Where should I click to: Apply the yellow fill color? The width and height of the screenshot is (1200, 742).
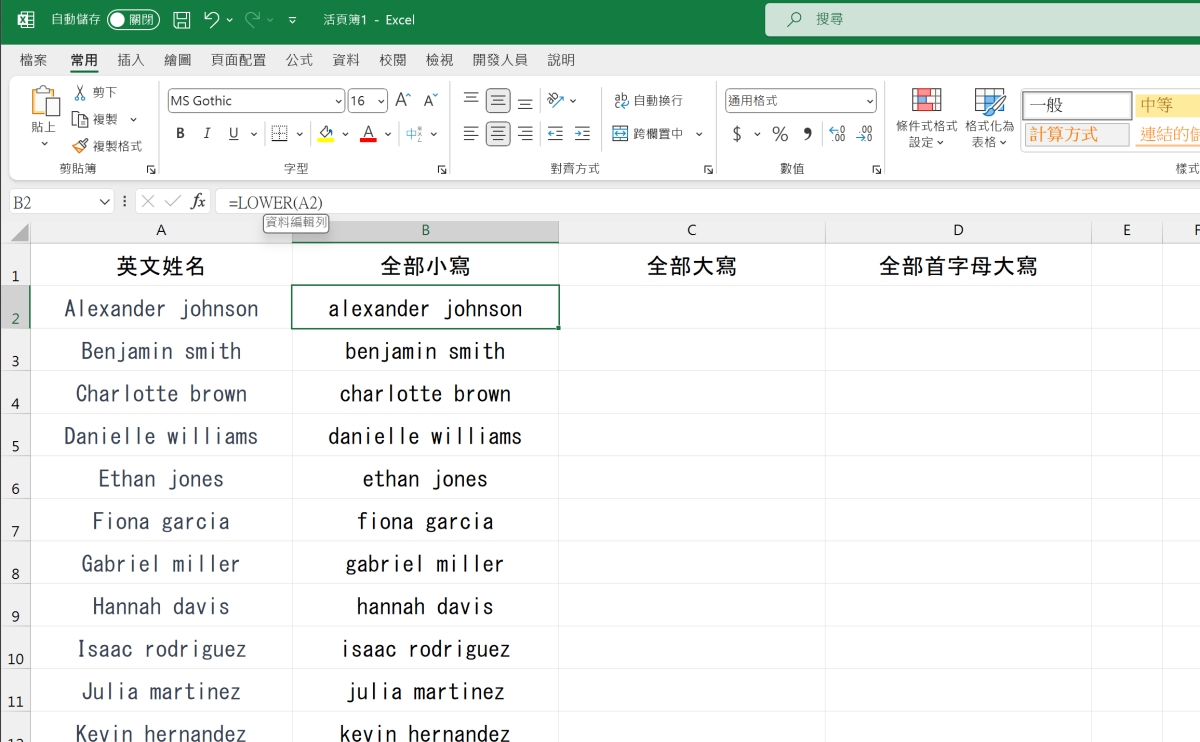coord(326,134)
